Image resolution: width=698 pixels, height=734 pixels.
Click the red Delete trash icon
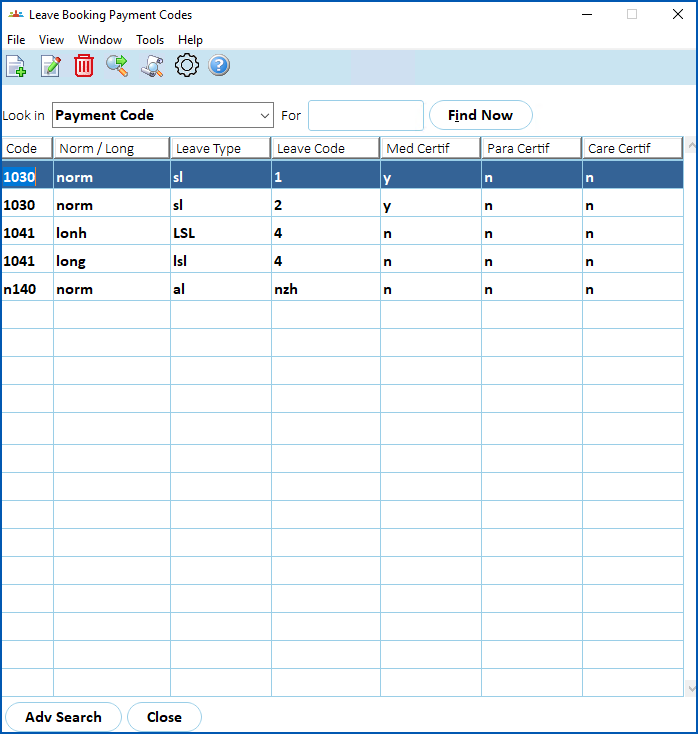(84, 66)
